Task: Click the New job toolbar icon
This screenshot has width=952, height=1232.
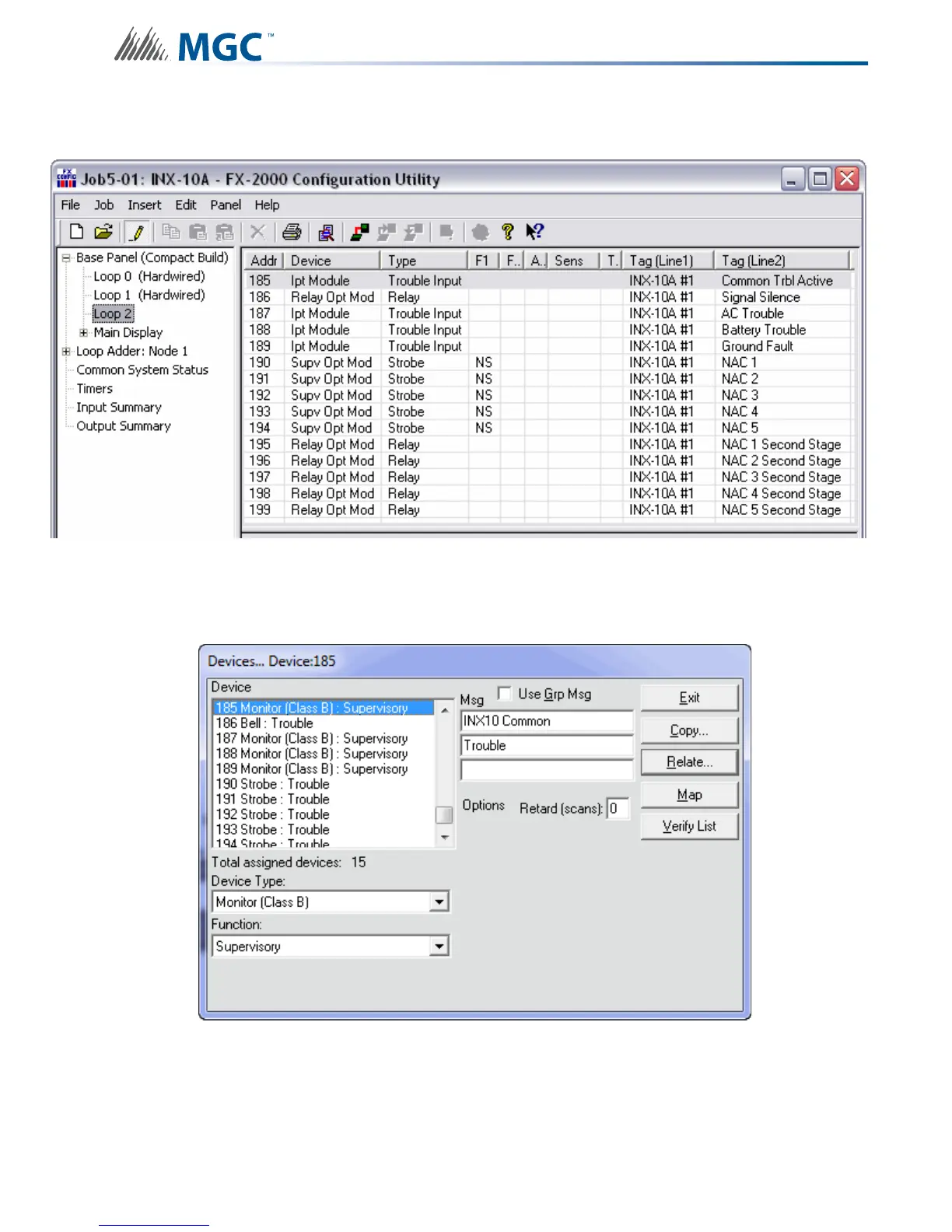Action: pyautogui.click(x=76, y=232)
